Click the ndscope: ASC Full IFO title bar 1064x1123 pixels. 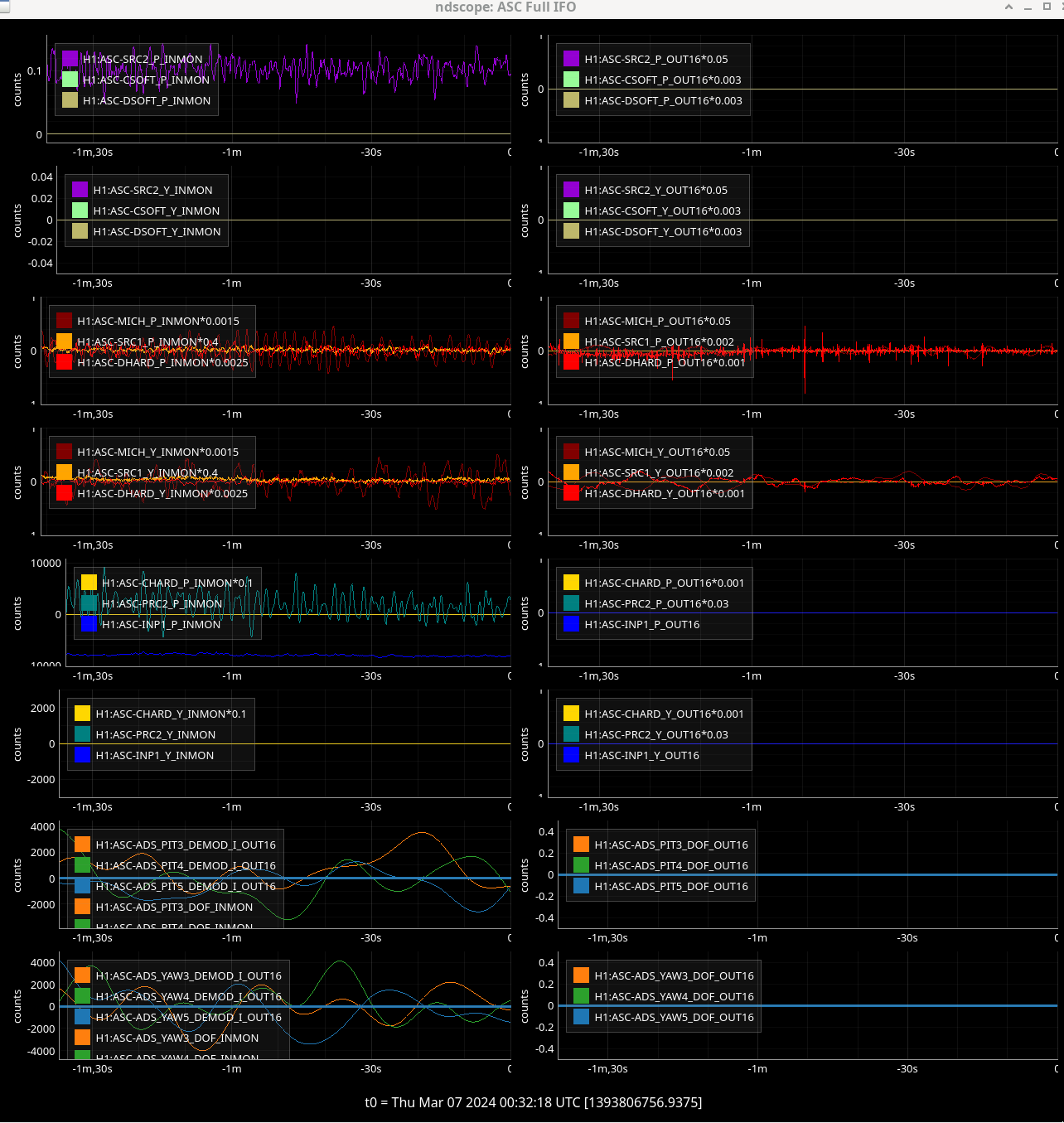[x=505, y=7]
